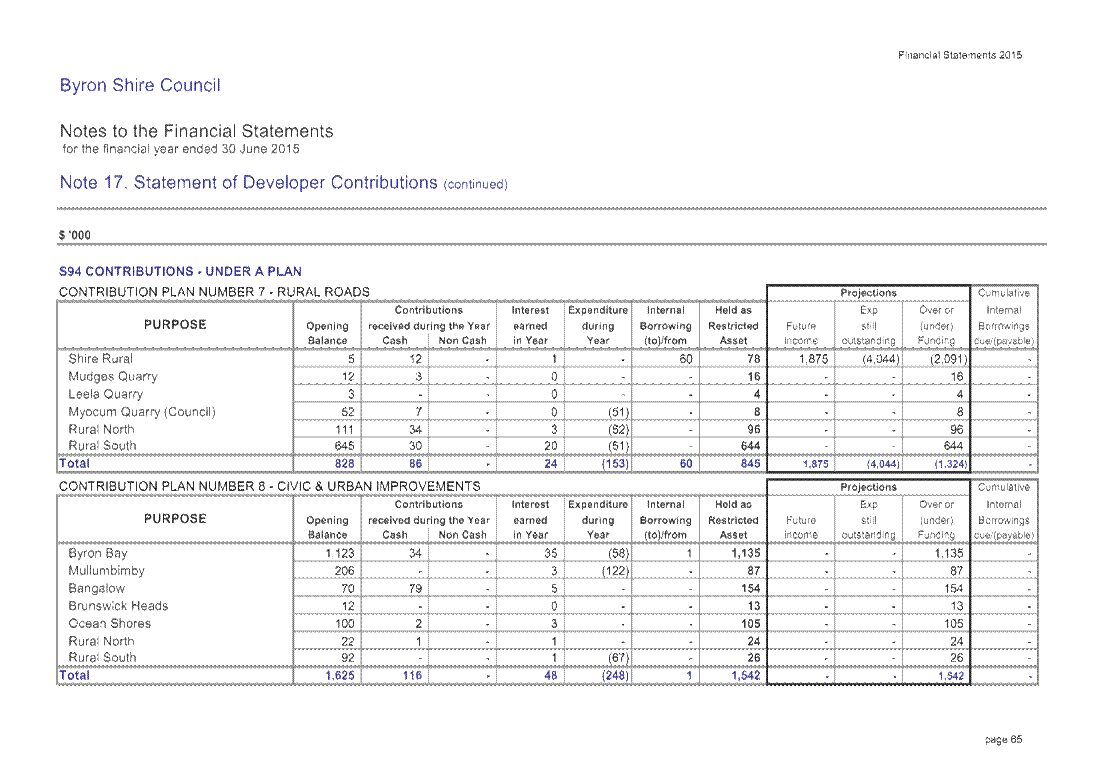Viewport: 1094px width, 774px height.
Task: Click the 'Byron Shire Council' heading
Action: [x=140, y=85]
